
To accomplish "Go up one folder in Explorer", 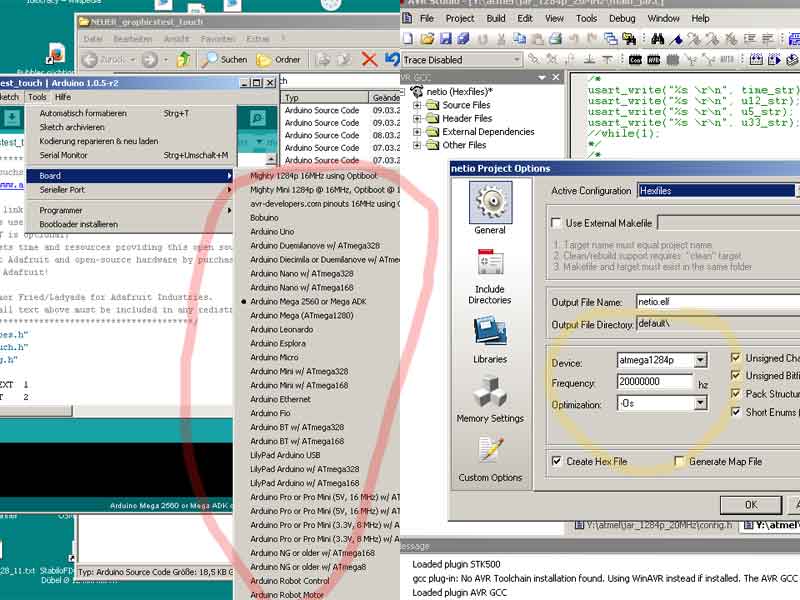I will click(184, 60).
